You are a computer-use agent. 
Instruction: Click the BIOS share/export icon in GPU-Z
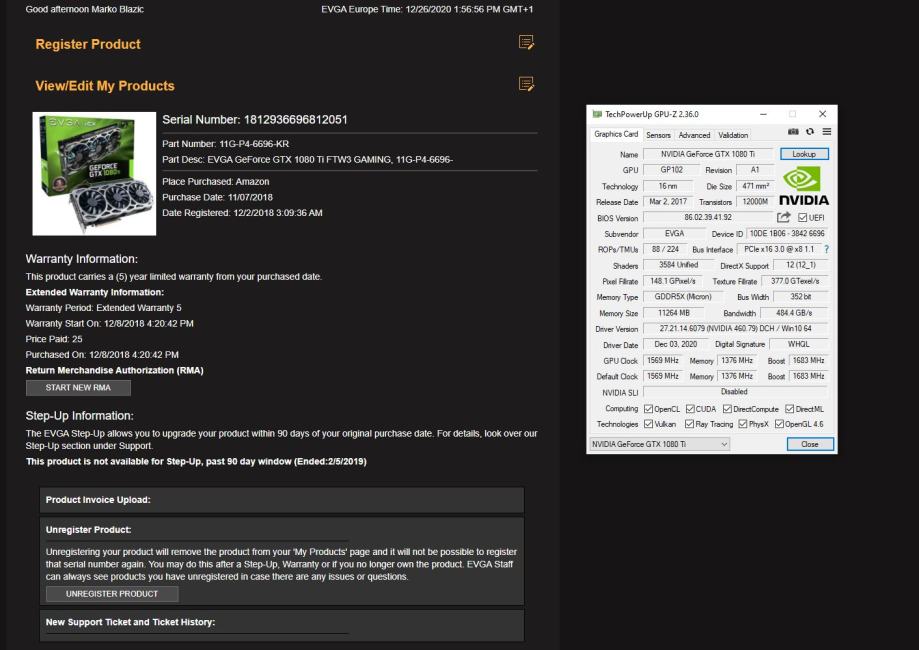(x=784, y=217)
